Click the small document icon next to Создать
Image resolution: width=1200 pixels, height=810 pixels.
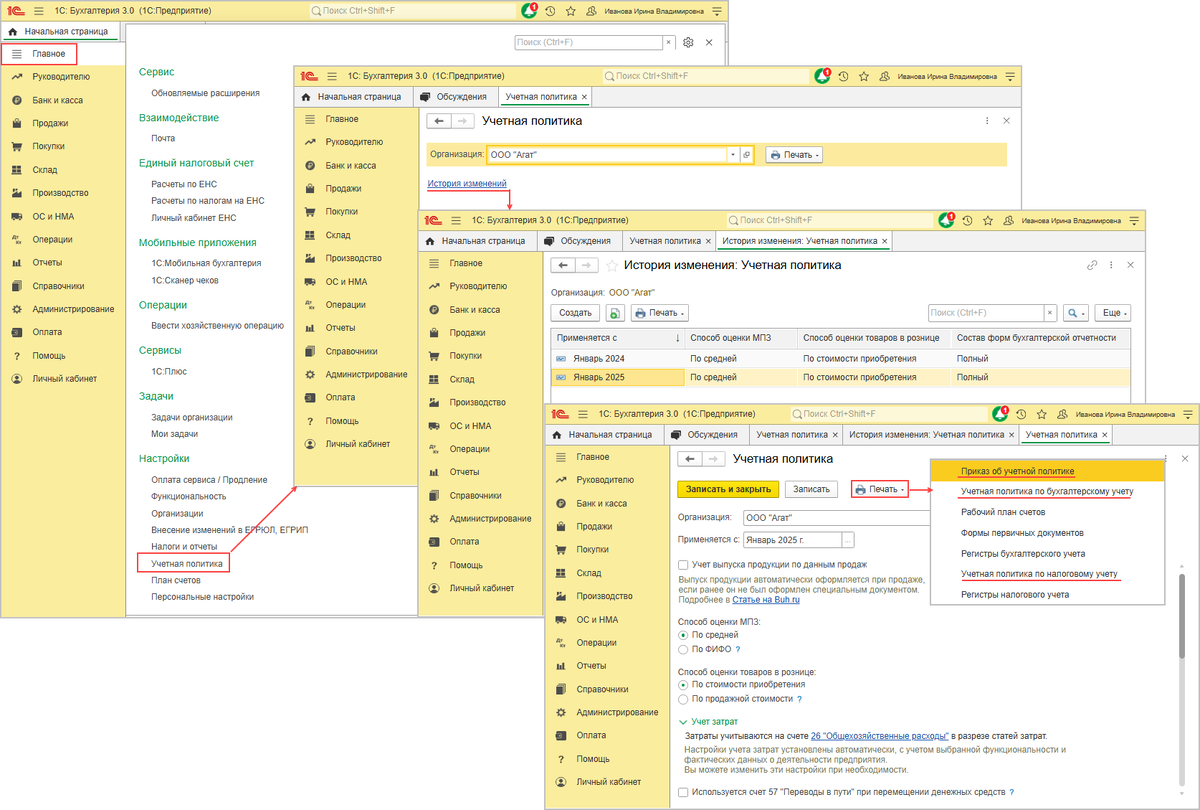click(615, 313)
